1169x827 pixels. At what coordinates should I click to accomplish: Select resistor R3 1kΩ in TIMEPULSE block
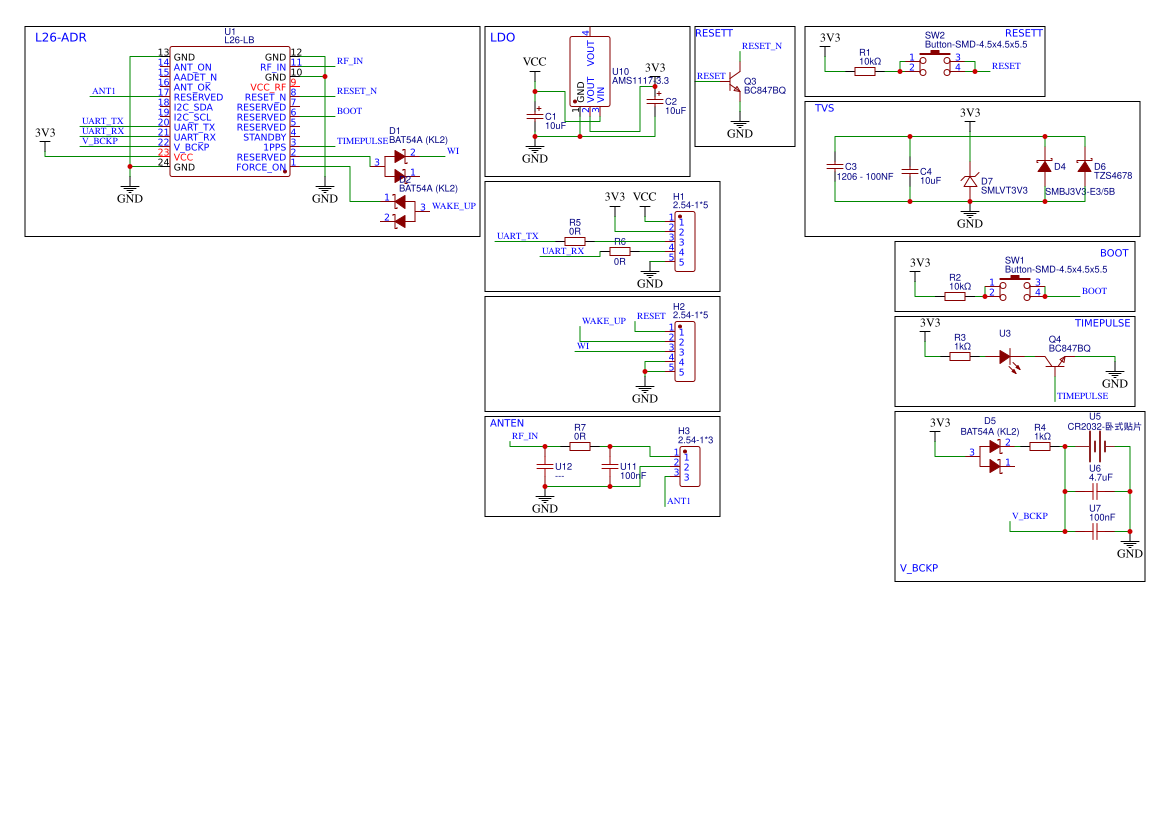[x=960, y=356]
